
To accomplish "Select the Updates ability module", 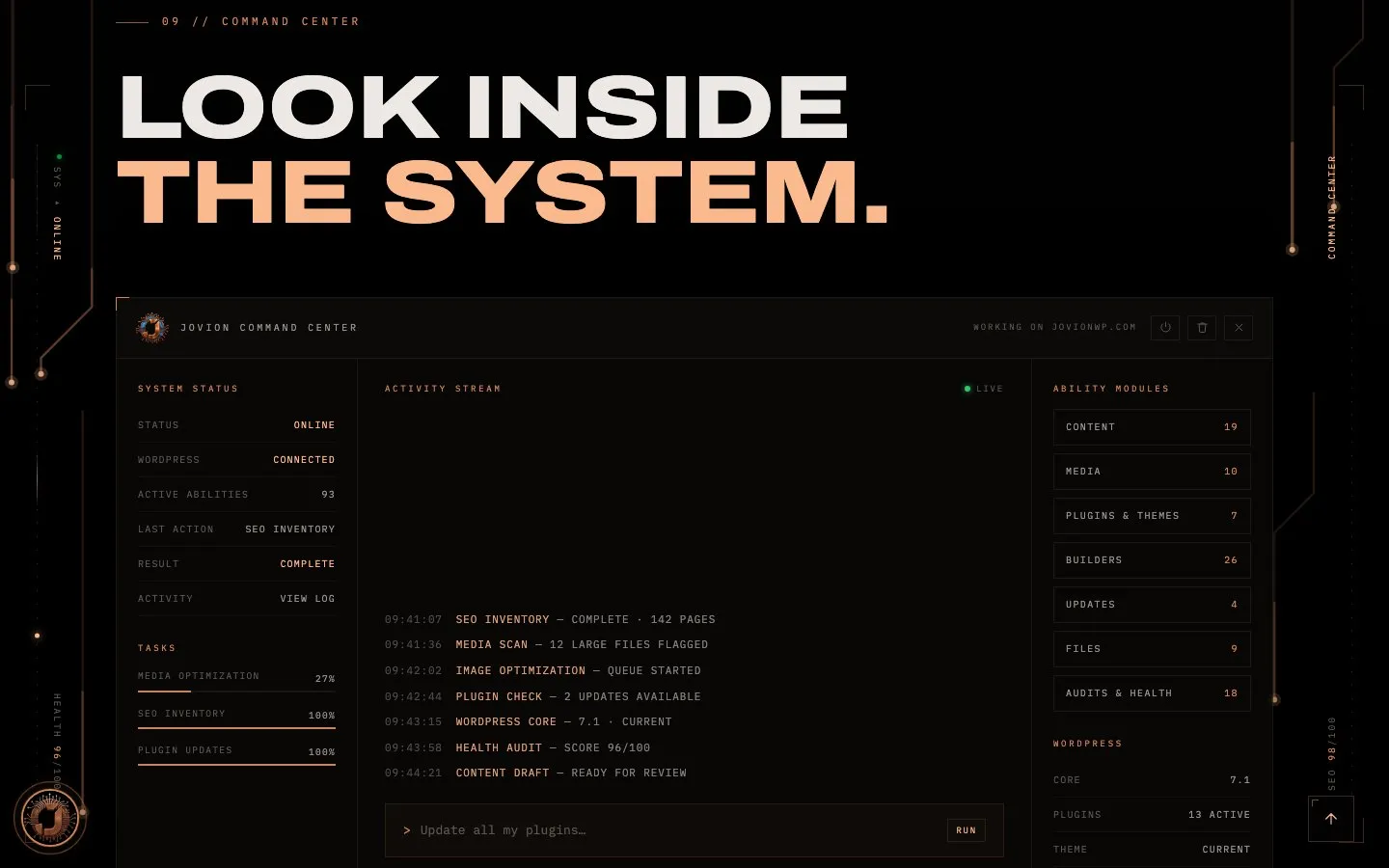I will 1152,605.
